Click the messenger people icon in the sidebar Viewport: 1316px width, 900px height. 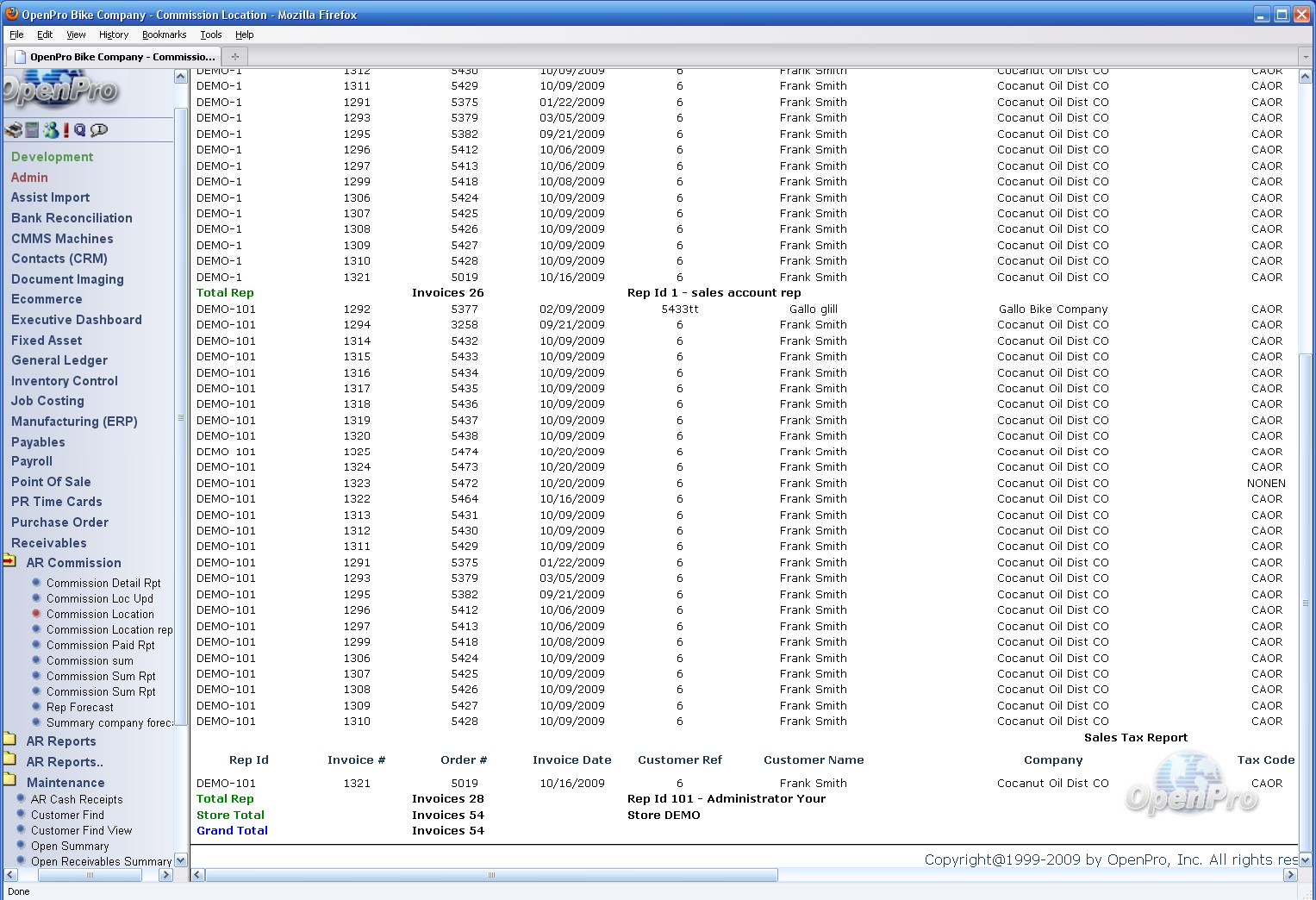[x=51, y=130]
